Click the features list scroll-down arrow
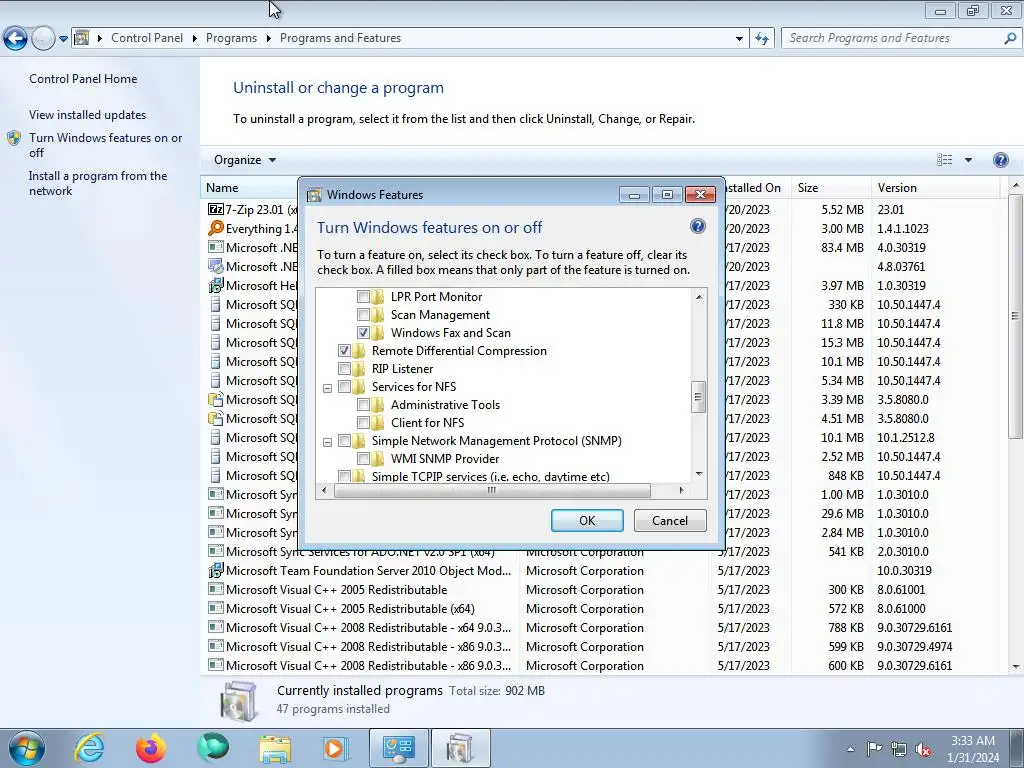 pos(699,474)
